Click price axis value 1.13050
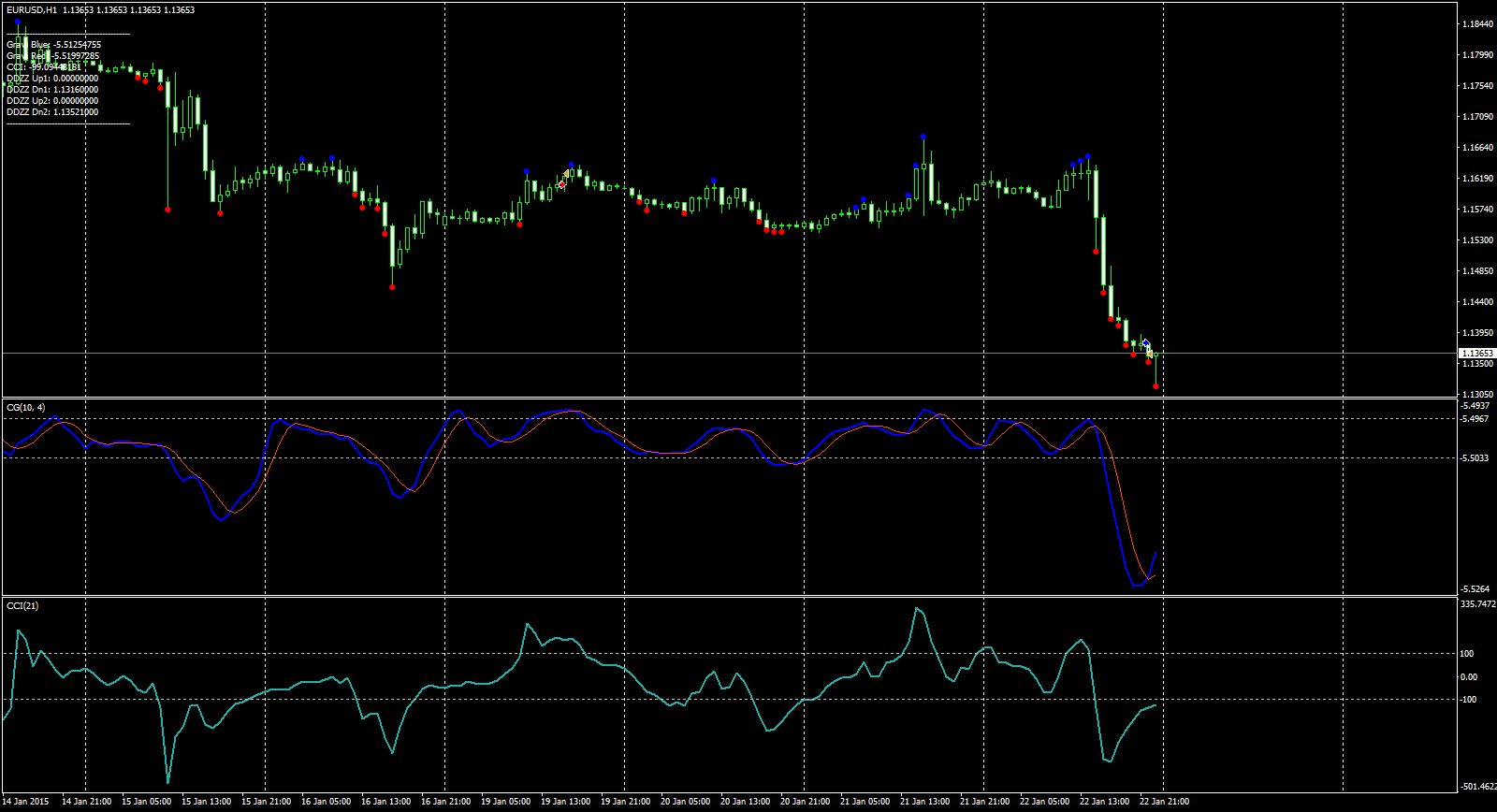The height and width of the screenshot is (812, 1497). click(x=1477, y=395)
